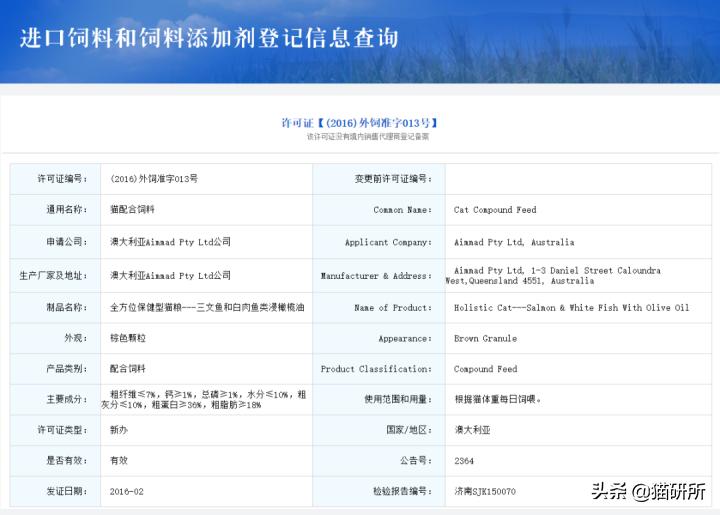The height and width of the screenshot is (515, 720).
Task: Click the 发证日期 label
Action: [67, 491]
